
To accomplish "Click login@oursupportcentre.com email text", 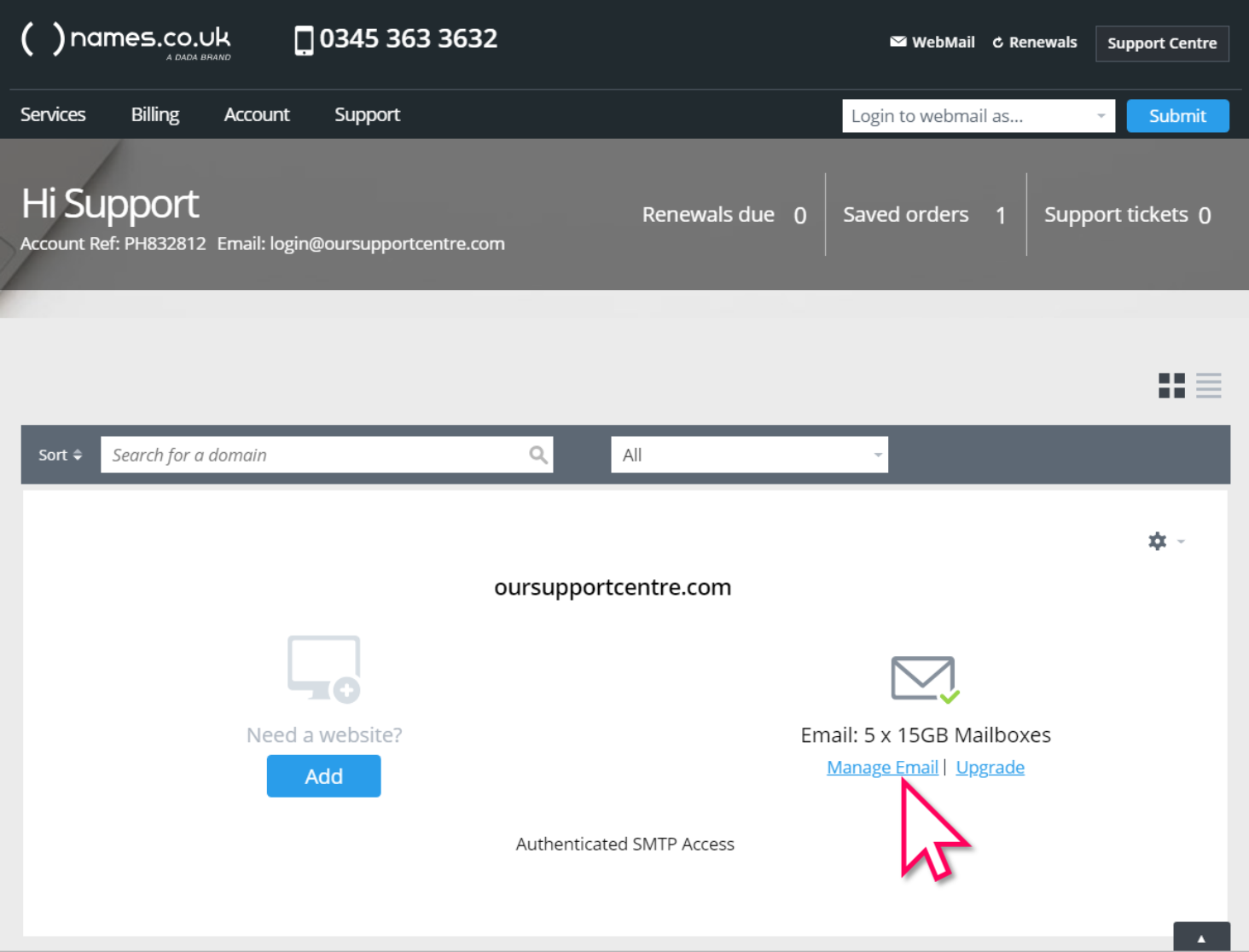I will [x=387, y=243].
